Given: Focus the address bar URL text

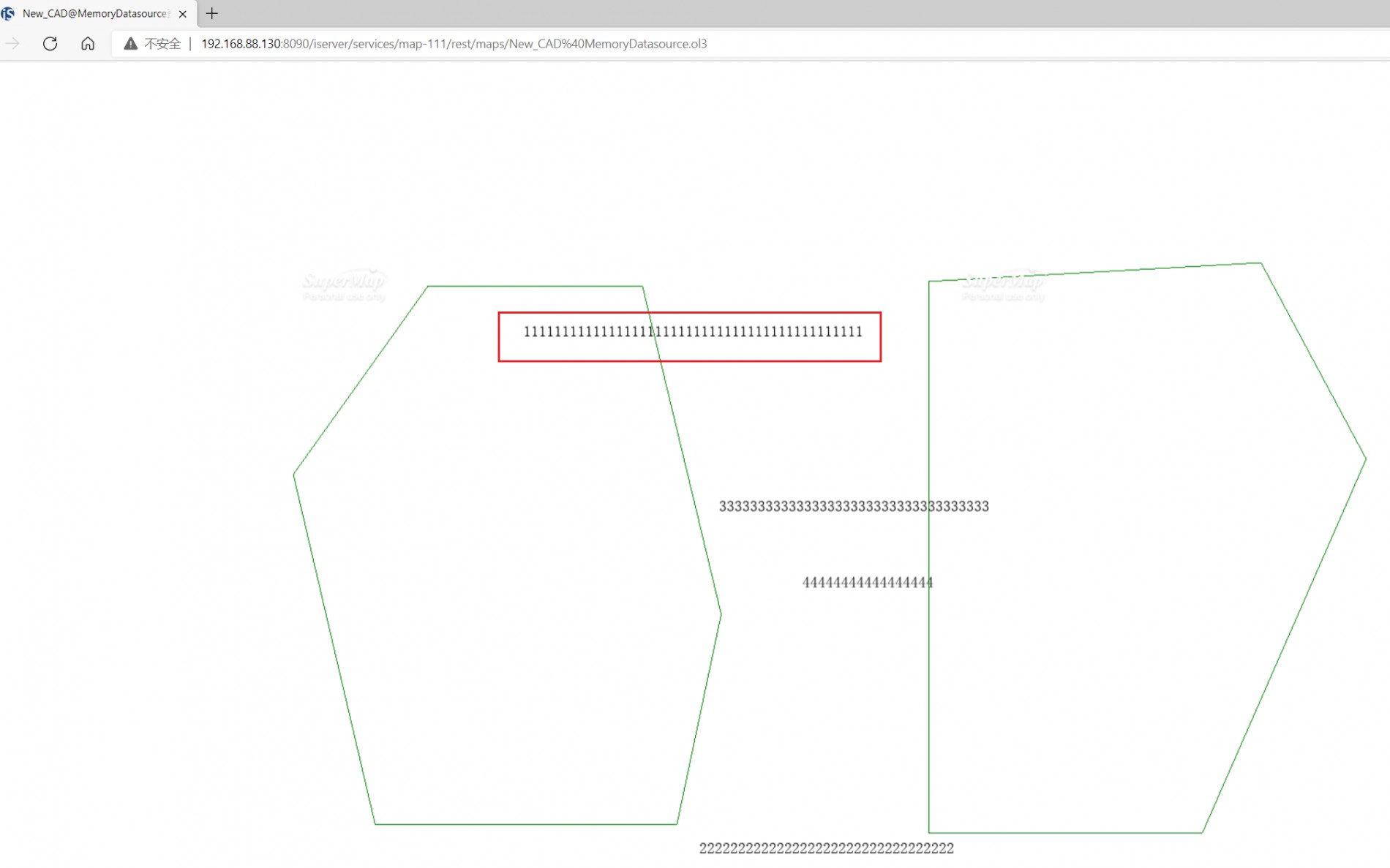Looking at the screenshot, I should pyautogui.click(x=454, y=44).
